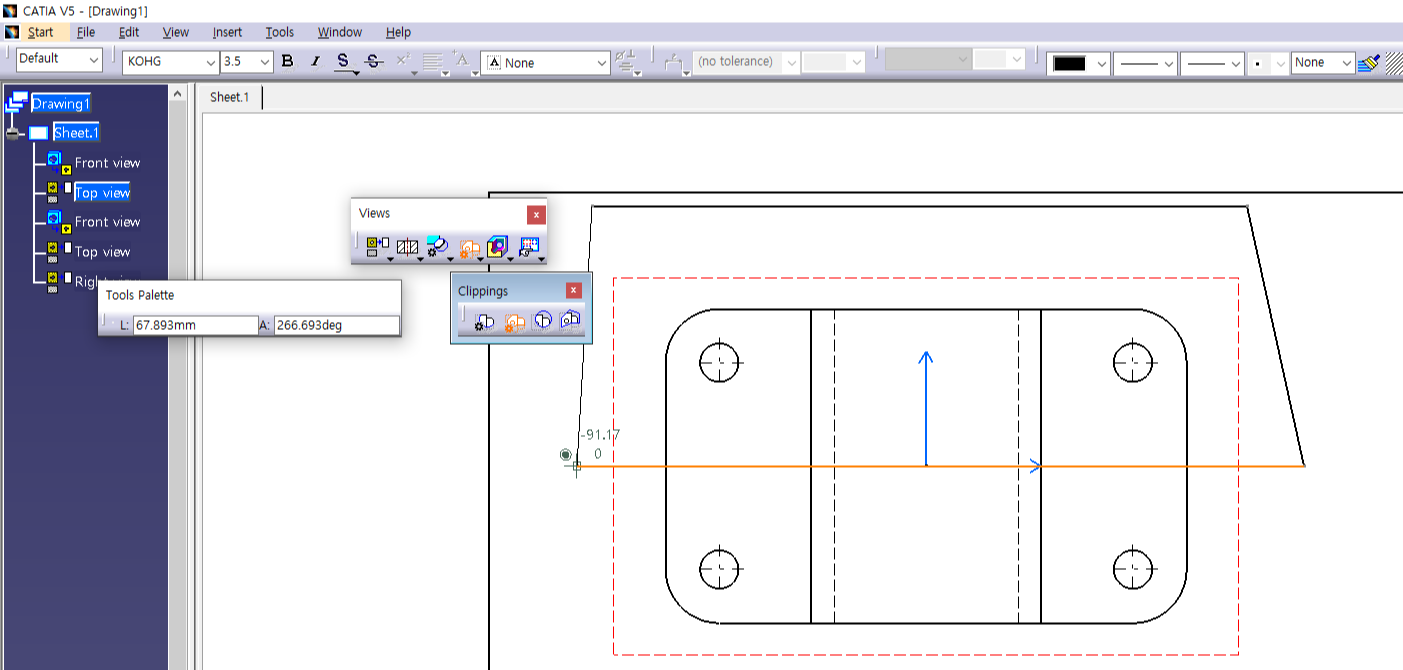Select Drawing1 in the specification tree

[61, 104]
